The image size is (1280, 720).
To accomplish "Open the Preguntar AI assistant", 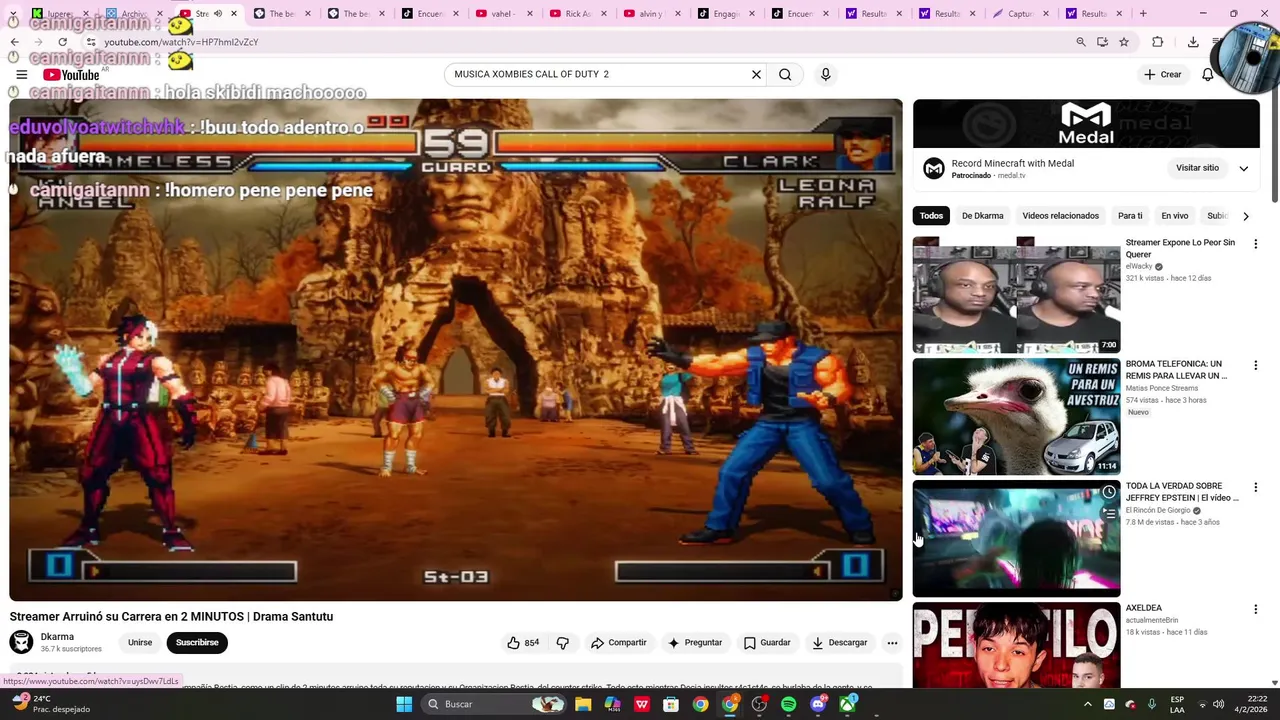I will click(695, 643).
